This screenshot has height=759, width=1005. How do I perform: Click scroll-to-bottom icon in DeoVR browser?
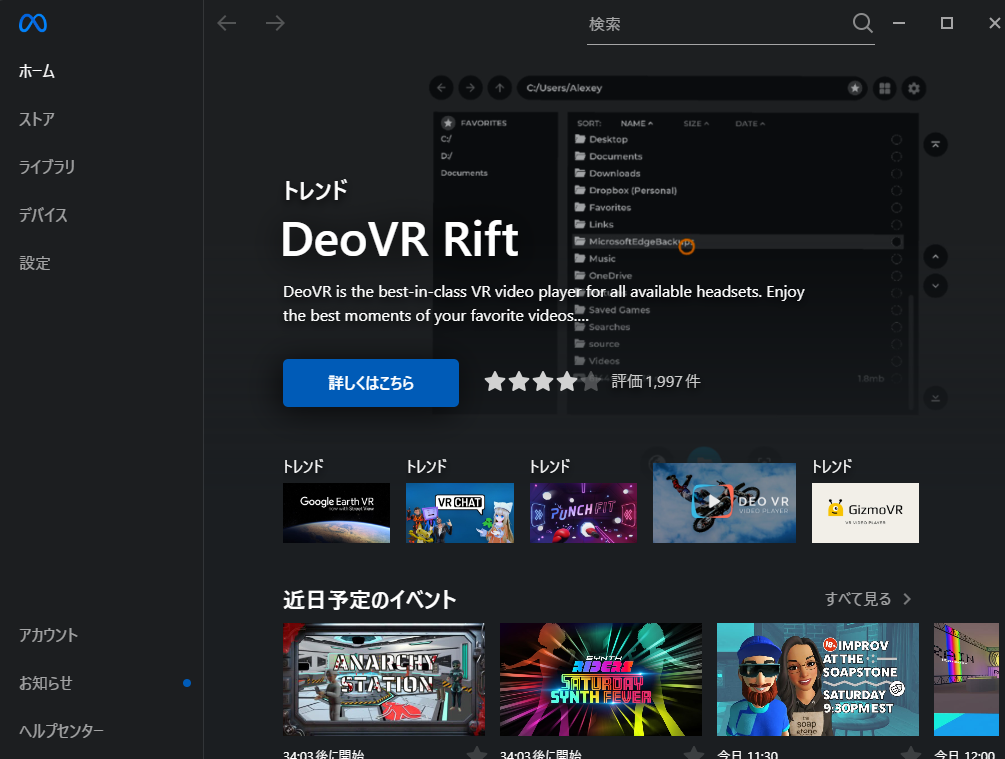pyautogui.click(x=935, y=398)
